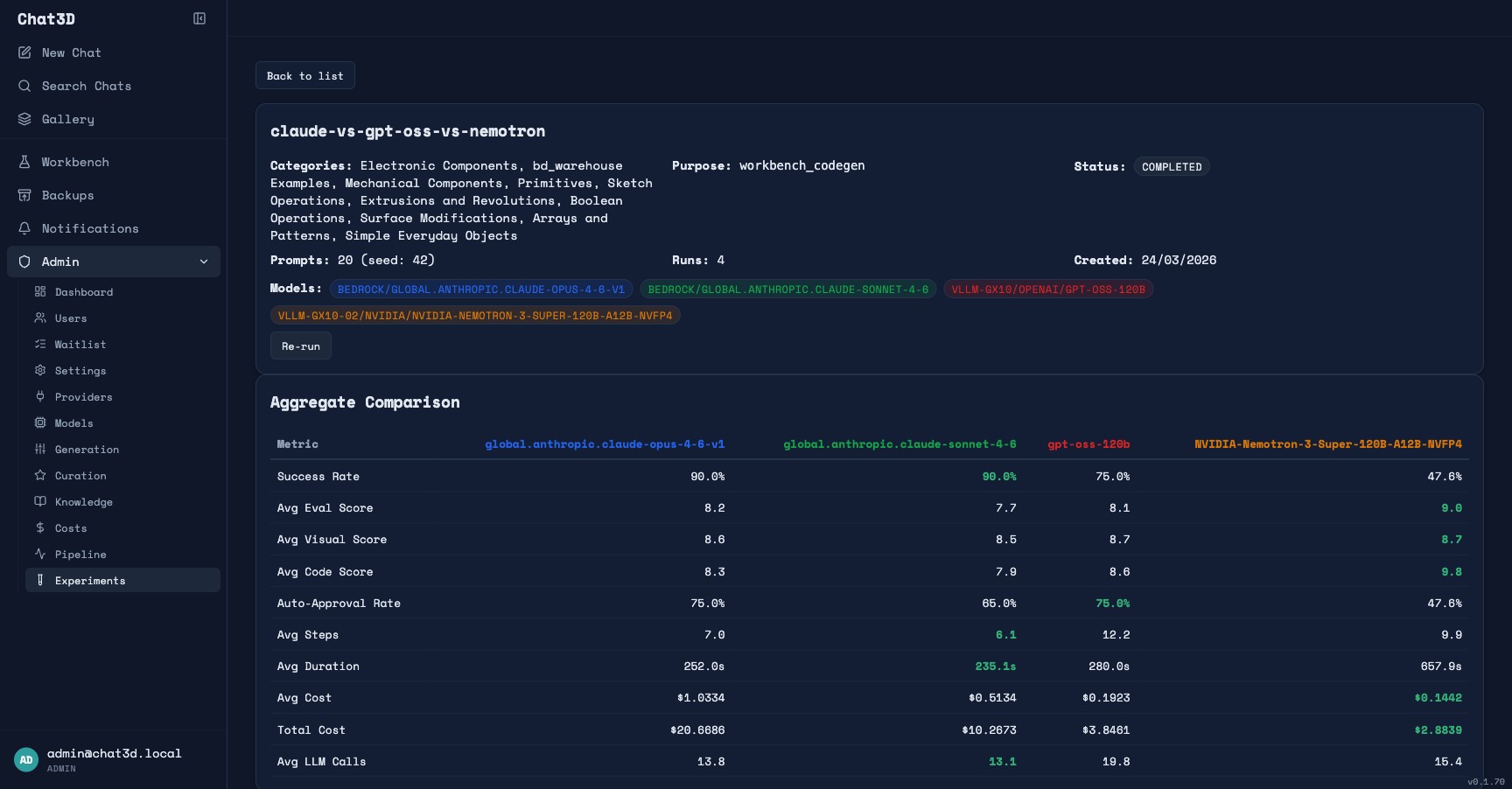
Task: Open the Models admin section
Action: click(x=74, y=422)
